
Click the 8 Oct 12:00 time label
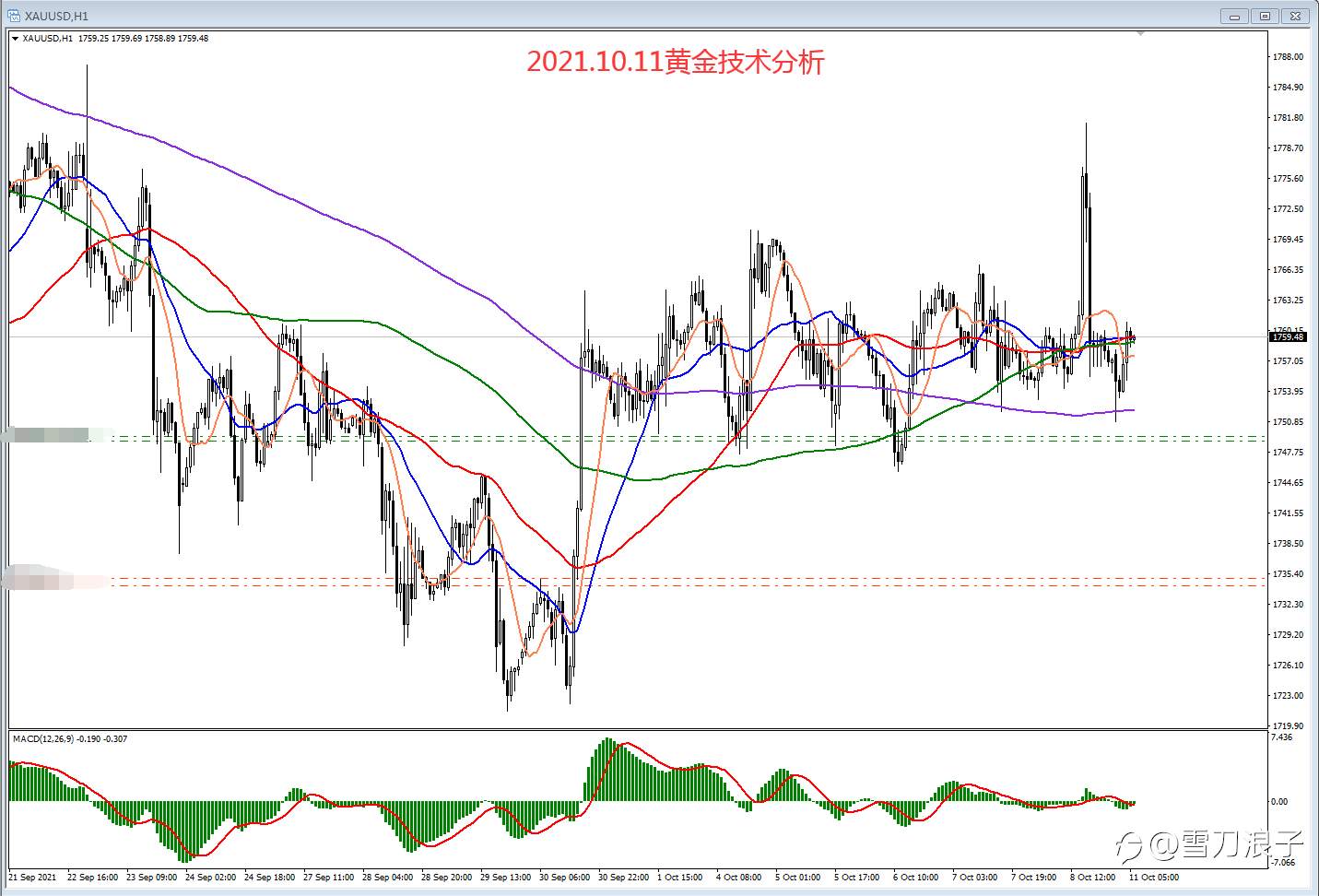click(1093, 878)
